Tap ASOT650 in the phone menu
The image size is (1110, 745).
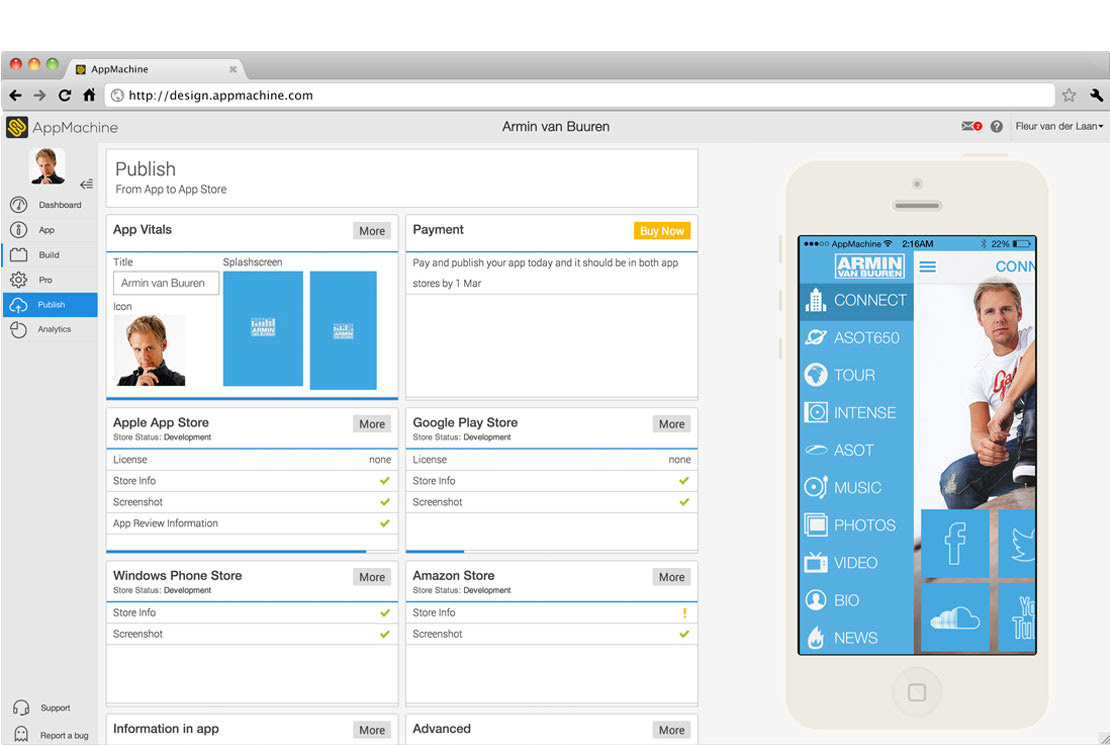pyautogui.click(x=856, y=338)
